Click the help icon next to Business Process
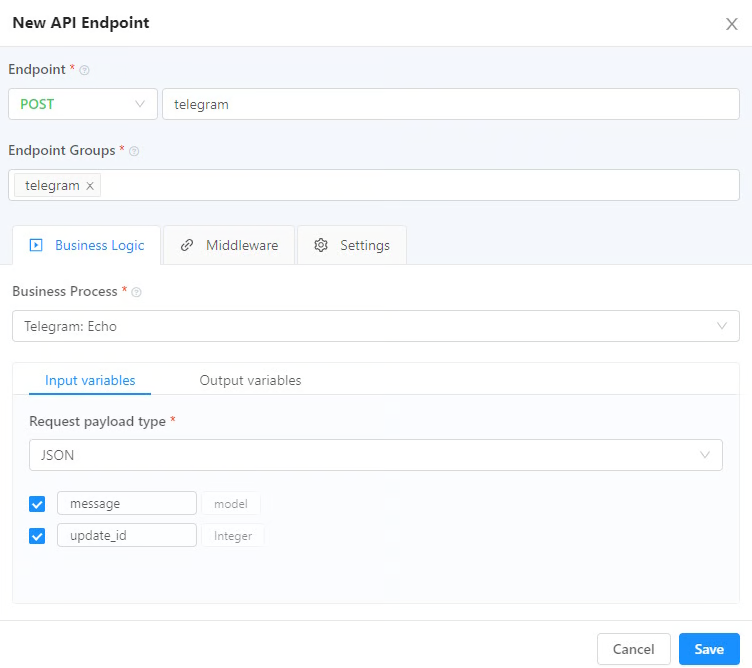The height and width of the screenshot is (668, 752). (136, 292)
